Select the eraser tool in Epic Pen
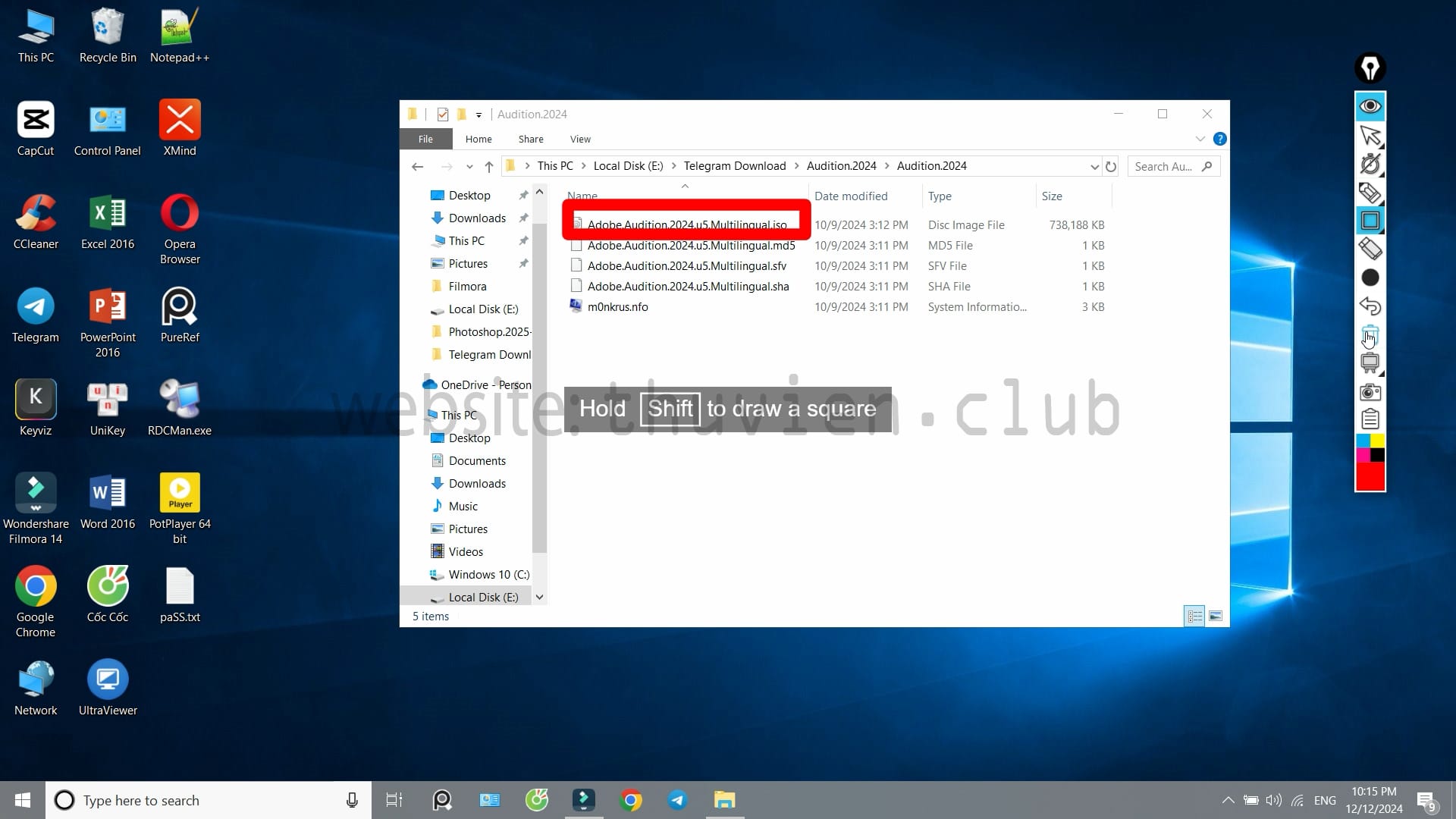Viewport: 1456px width, 819px height. pos(1370,249)
